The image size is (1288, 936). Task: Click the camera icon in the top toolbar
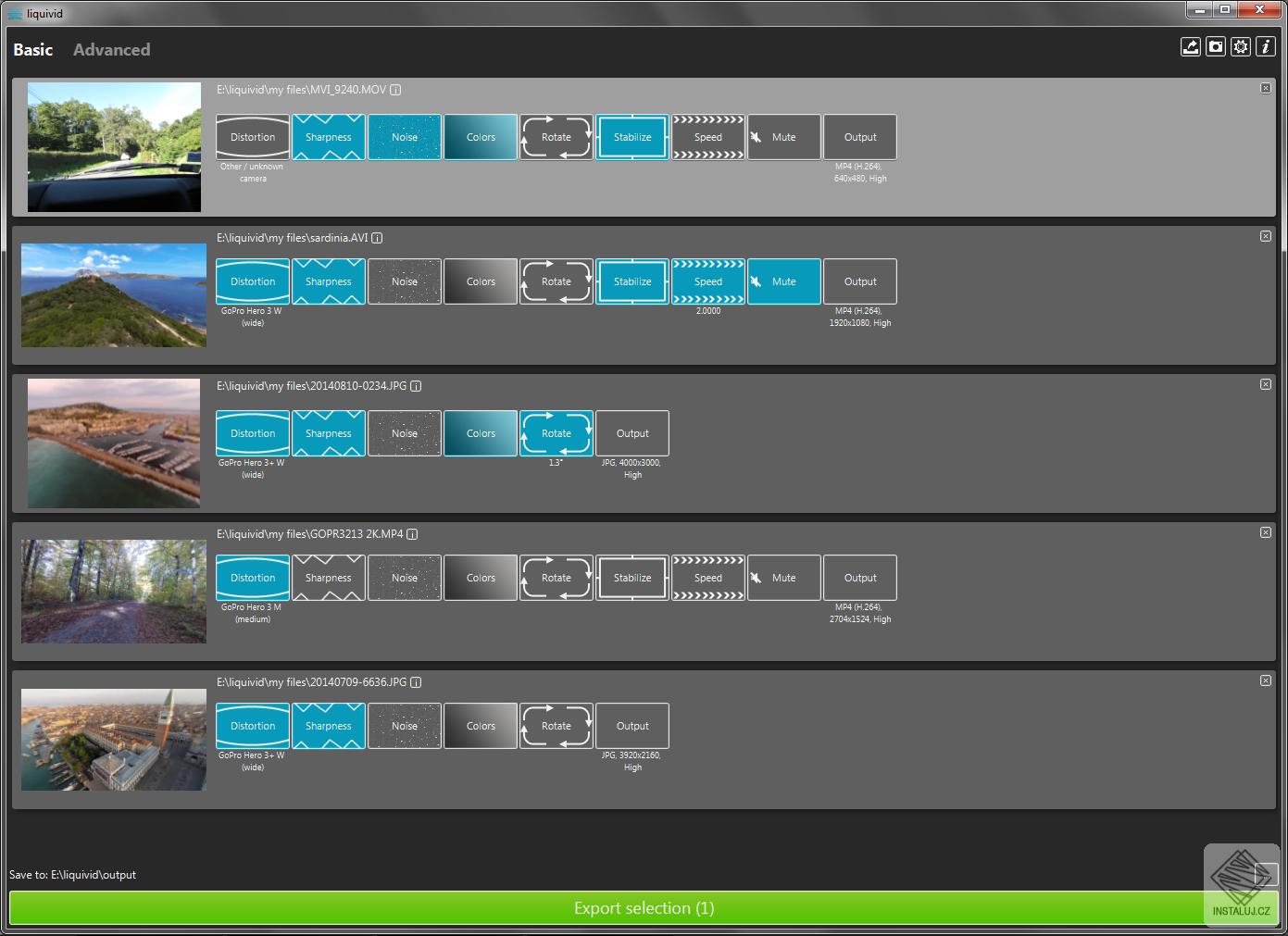(1216, 47)
